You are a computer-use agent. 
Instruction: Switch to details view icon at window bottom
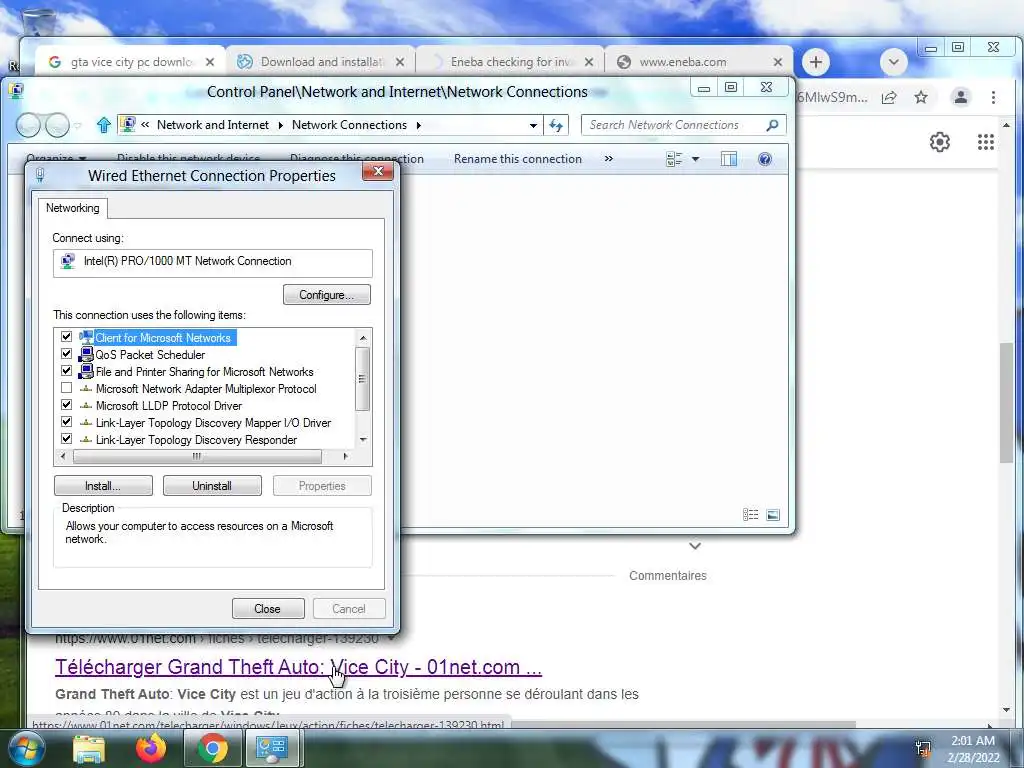point(751,515)
